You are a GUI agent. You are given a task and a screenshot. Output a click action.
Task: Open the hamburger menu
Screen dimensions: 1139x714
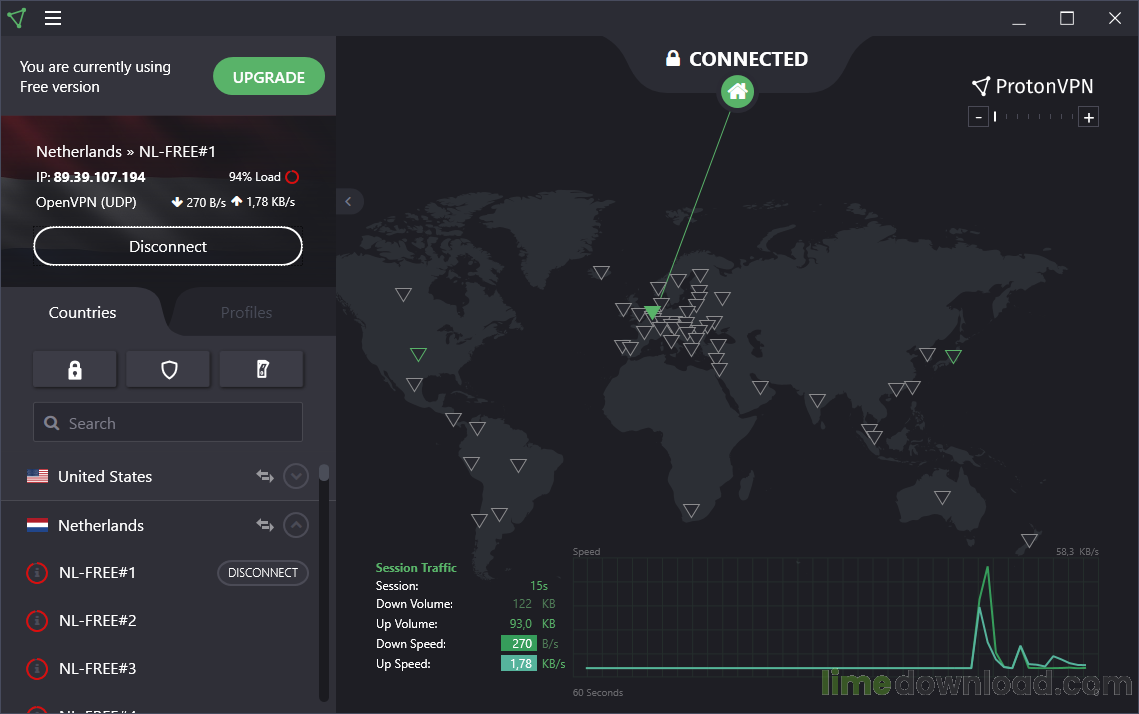pyautogui.click(x=53, y=18)
